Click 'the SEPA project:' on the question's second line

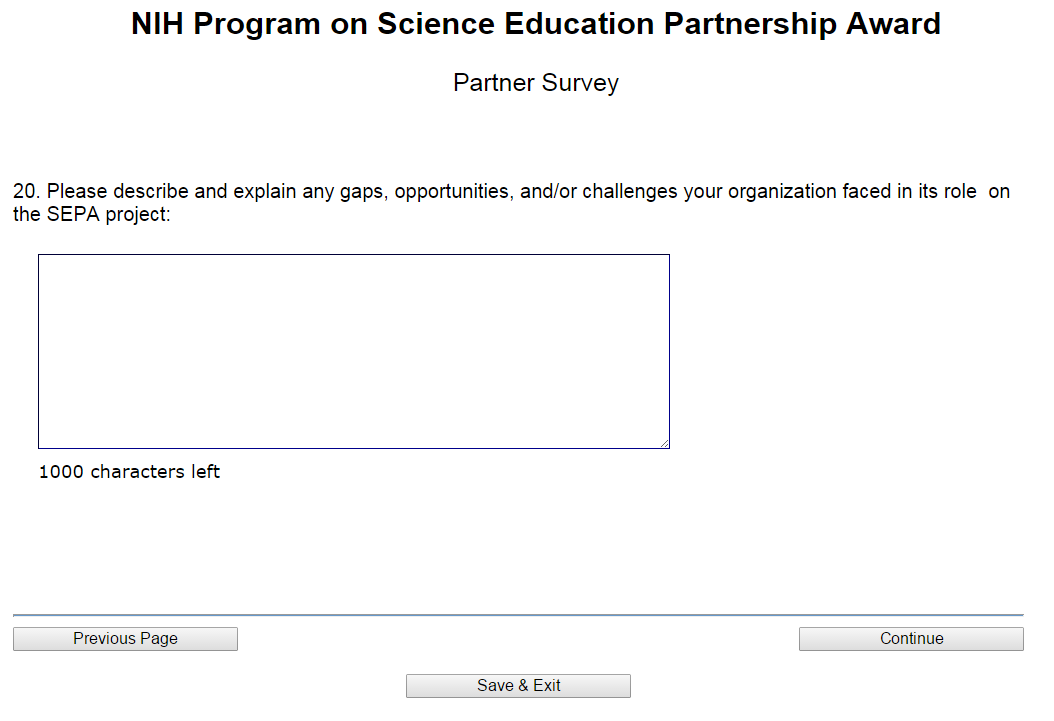pyautogui.click(x=92, y=214)
